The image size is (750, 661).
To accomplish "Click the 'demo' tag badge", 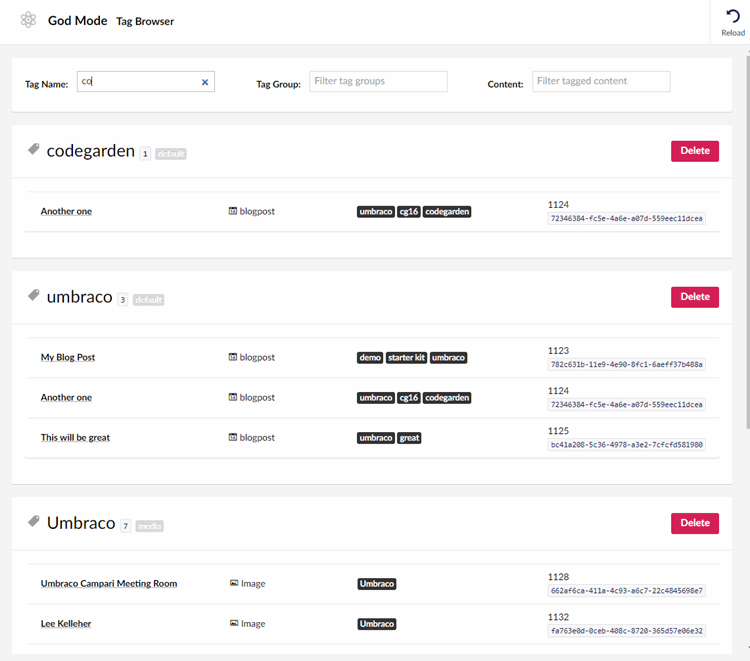I will [370, 358].
